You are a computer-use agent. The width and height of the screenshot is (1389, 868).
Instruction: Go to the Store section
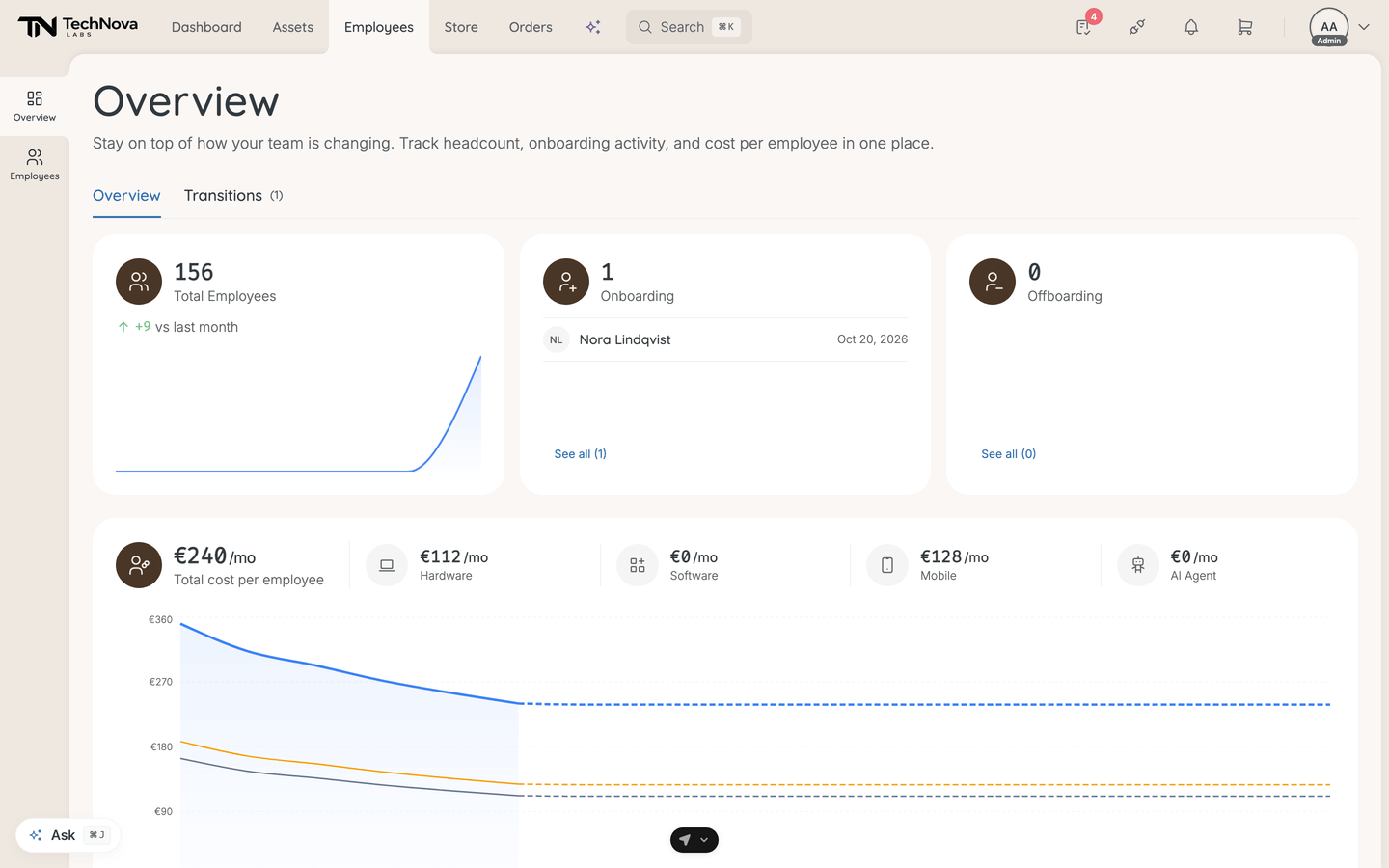[461, 27]
